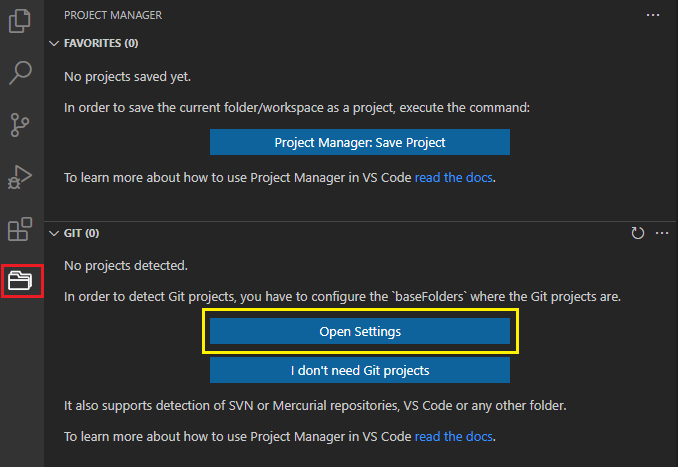Open the Explorer view in activity bar
This screenshot has width=678, height=467.
click(x=20, y=21)
